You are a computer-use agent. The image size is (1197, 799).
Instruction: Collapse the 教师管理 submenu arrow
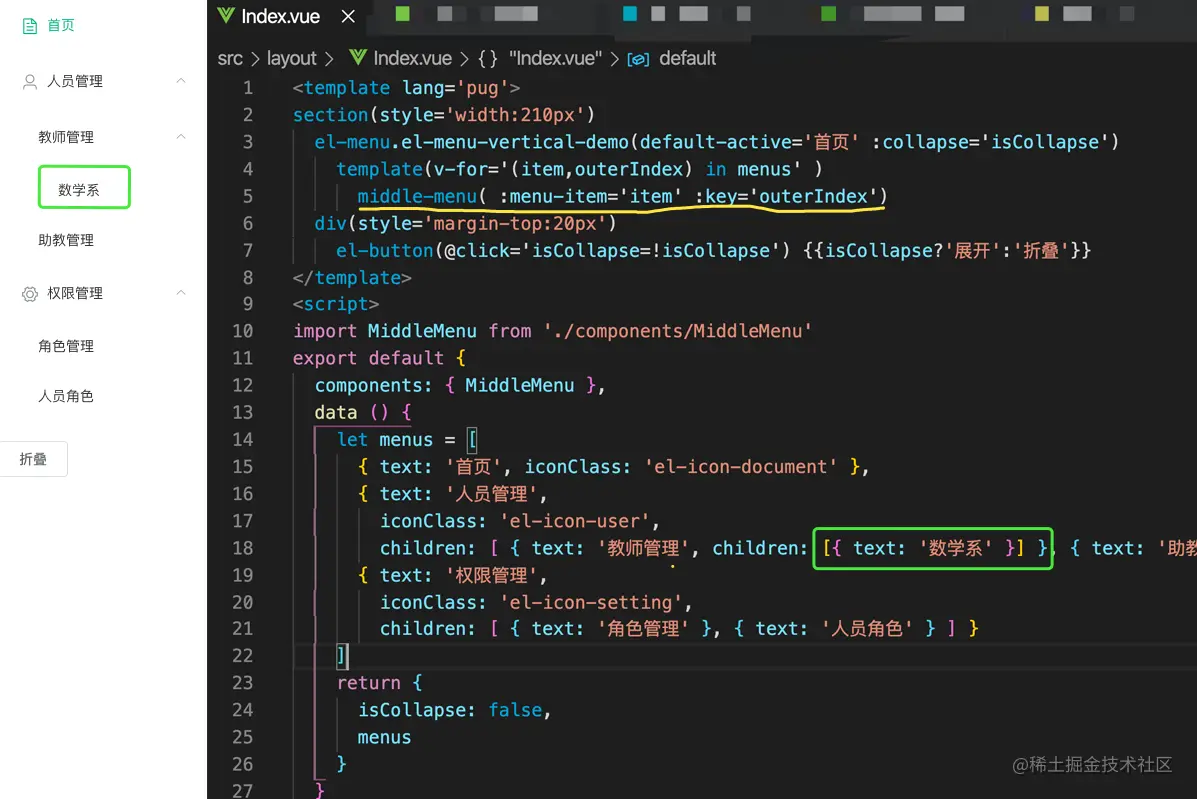[x=181, y=137]
